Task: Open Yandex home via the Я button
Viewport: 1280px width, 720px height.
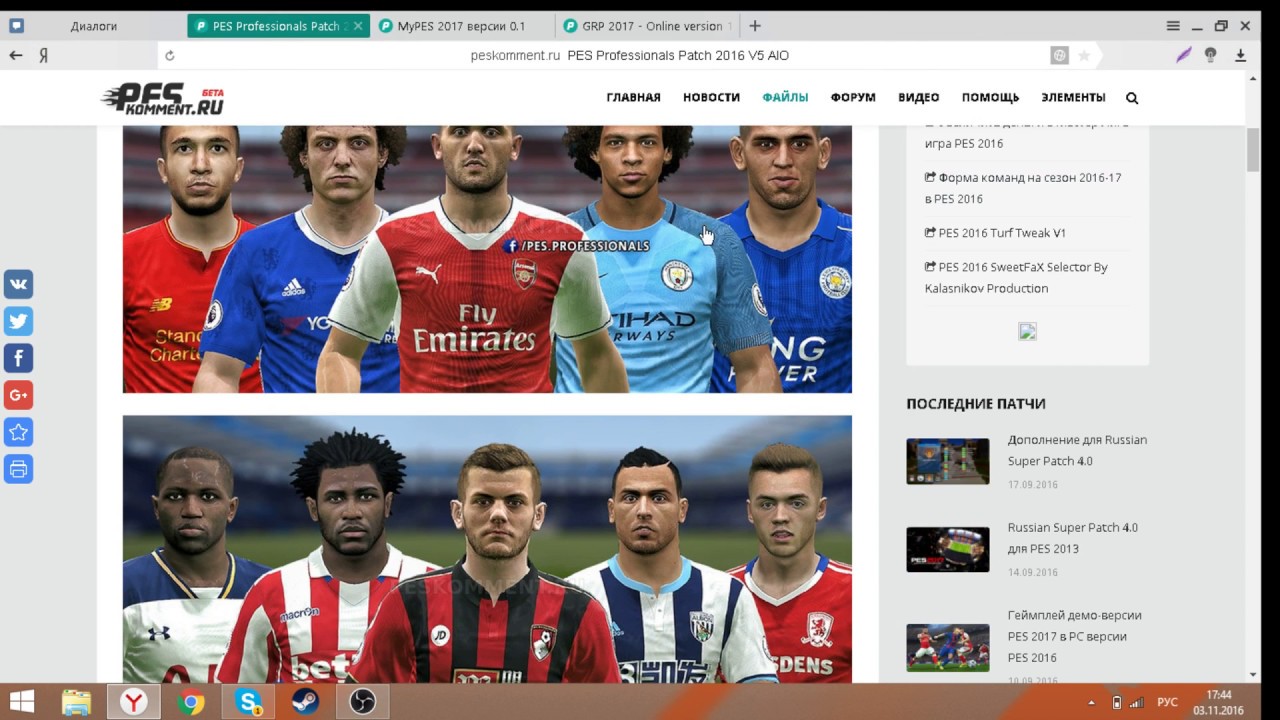Action: (44, 56)
